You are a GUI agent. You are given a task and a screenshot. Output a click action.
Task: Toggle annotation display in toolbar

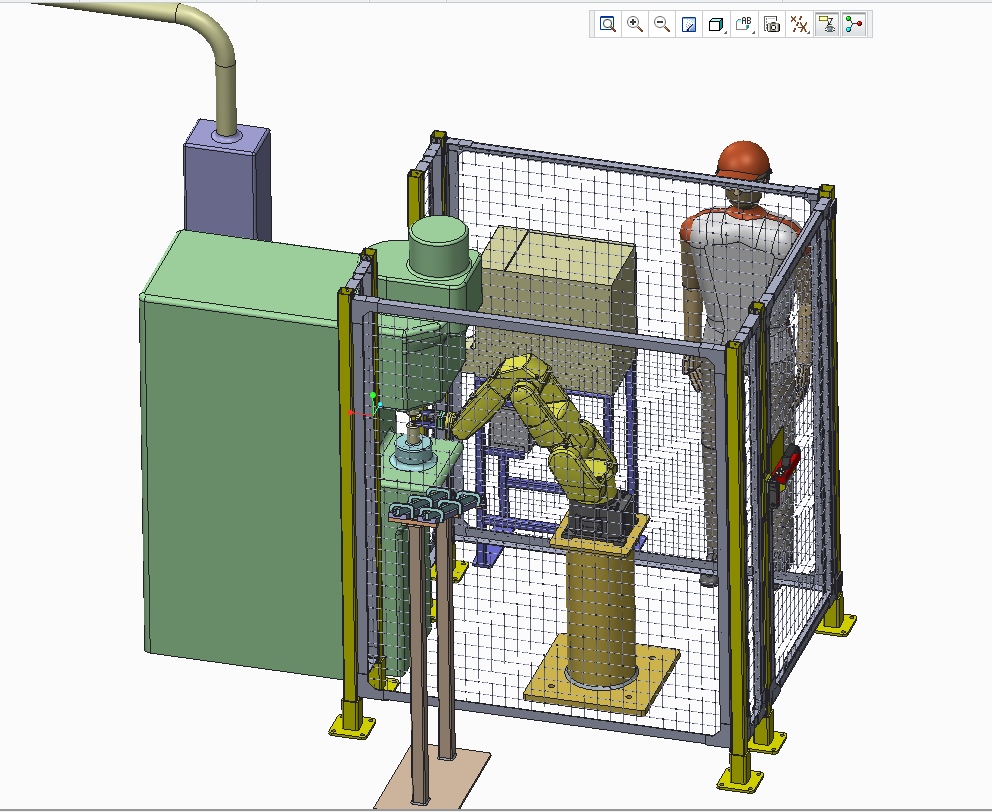click(x=826, y=25)
